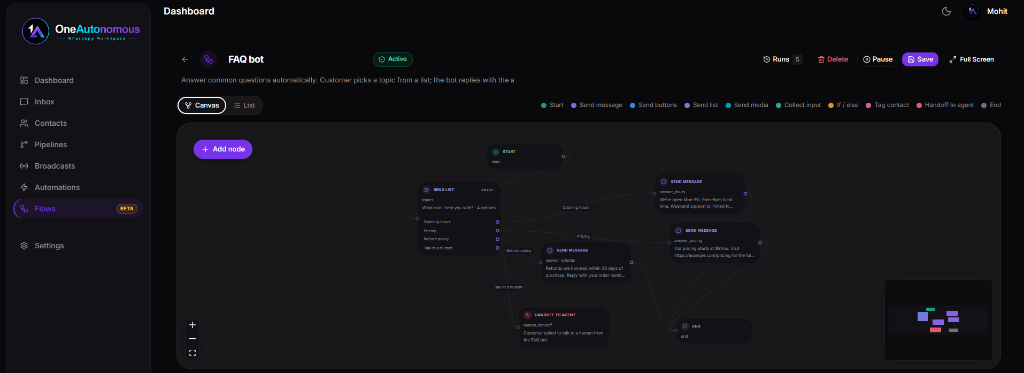
Task: Click the Send message legend entry
Action: [x=596, y=105]
